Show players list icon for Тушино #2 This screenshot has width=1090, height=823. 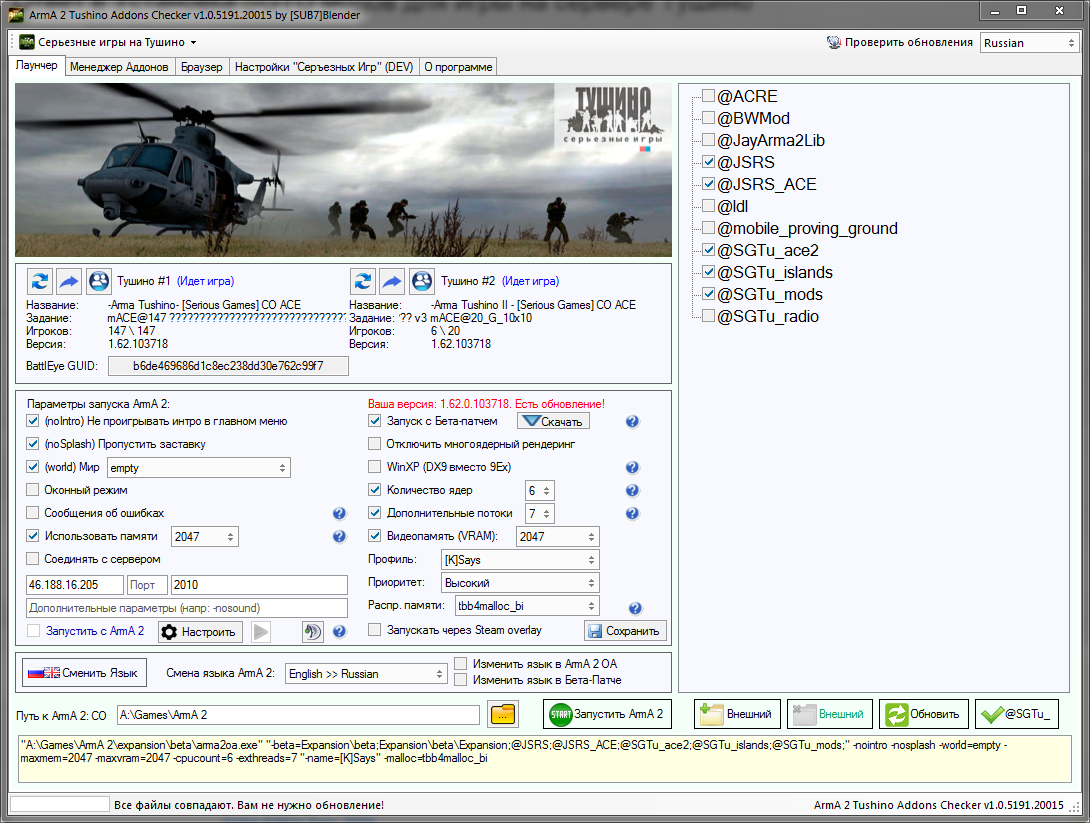422,281
